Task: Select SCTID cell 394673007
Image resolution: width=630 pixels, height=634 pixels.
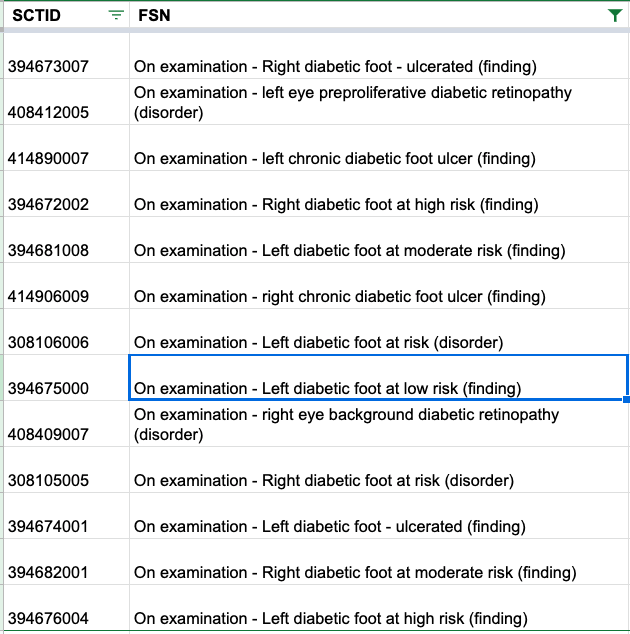Action: click(66, 56)
